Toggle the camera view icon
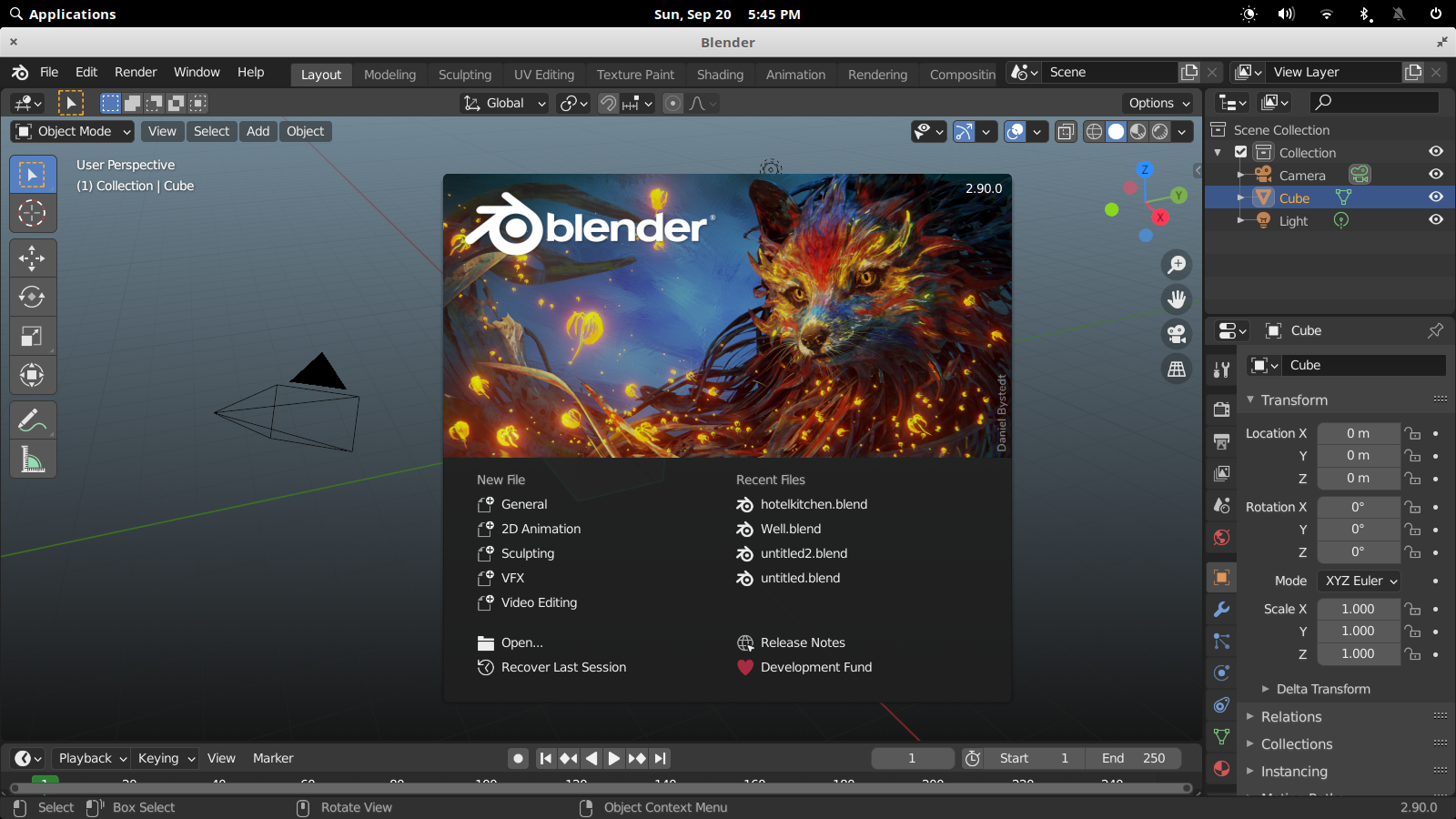Screen dimensions: 1456x819 1177,334
